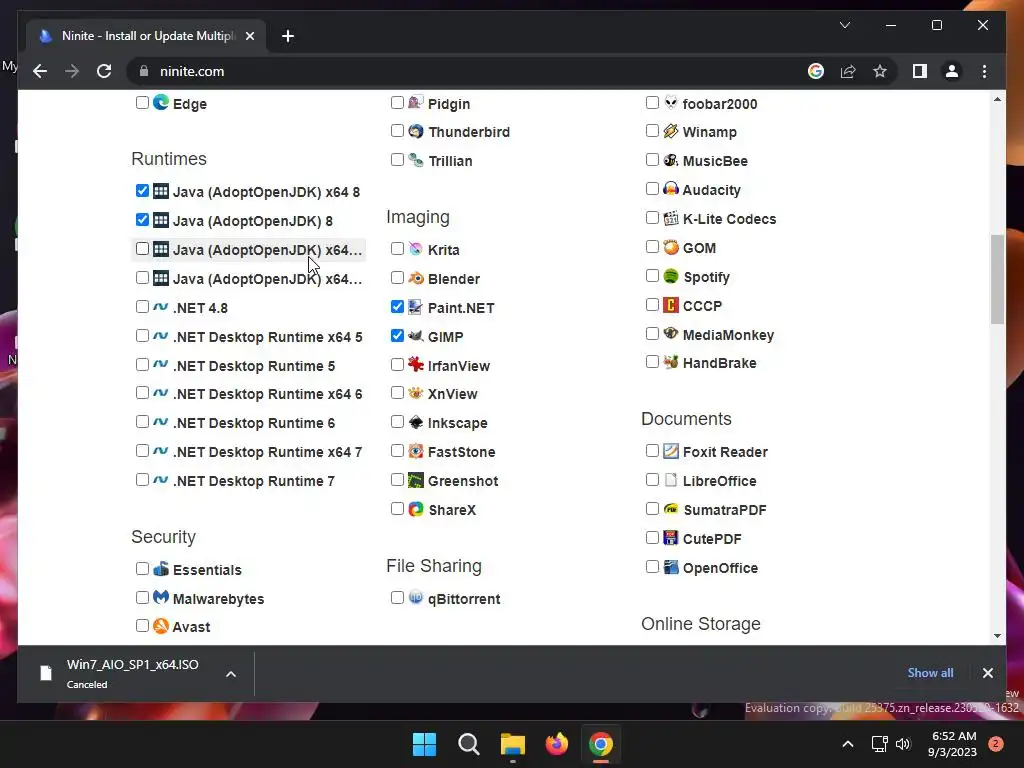Click the page vertical scrollbar thumb
The height and width of the screenshot is (768, 1024).
pos(997,279)
